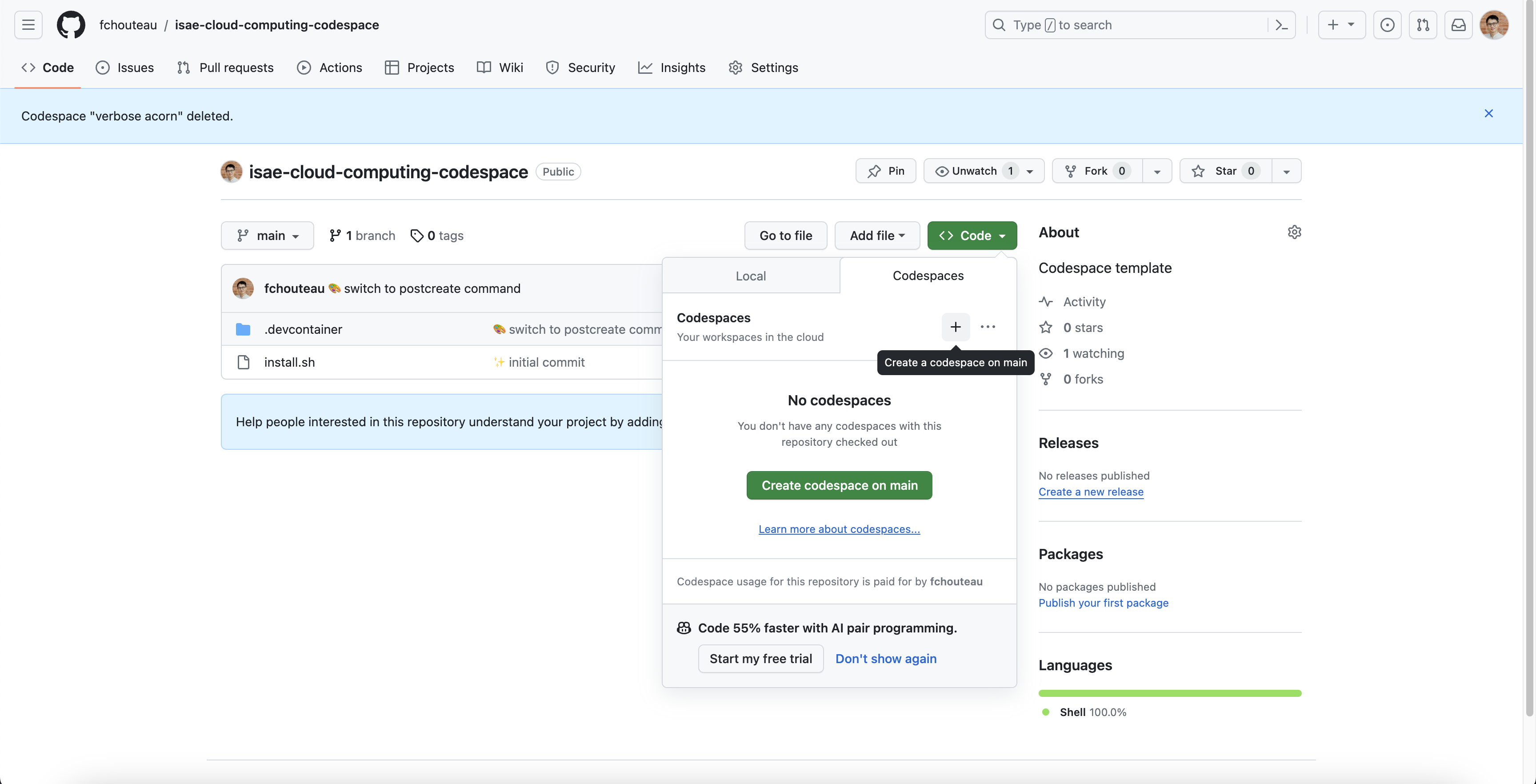Screen dimensions: 1536x784
Task: Create codespace on main
Action: 839,485
